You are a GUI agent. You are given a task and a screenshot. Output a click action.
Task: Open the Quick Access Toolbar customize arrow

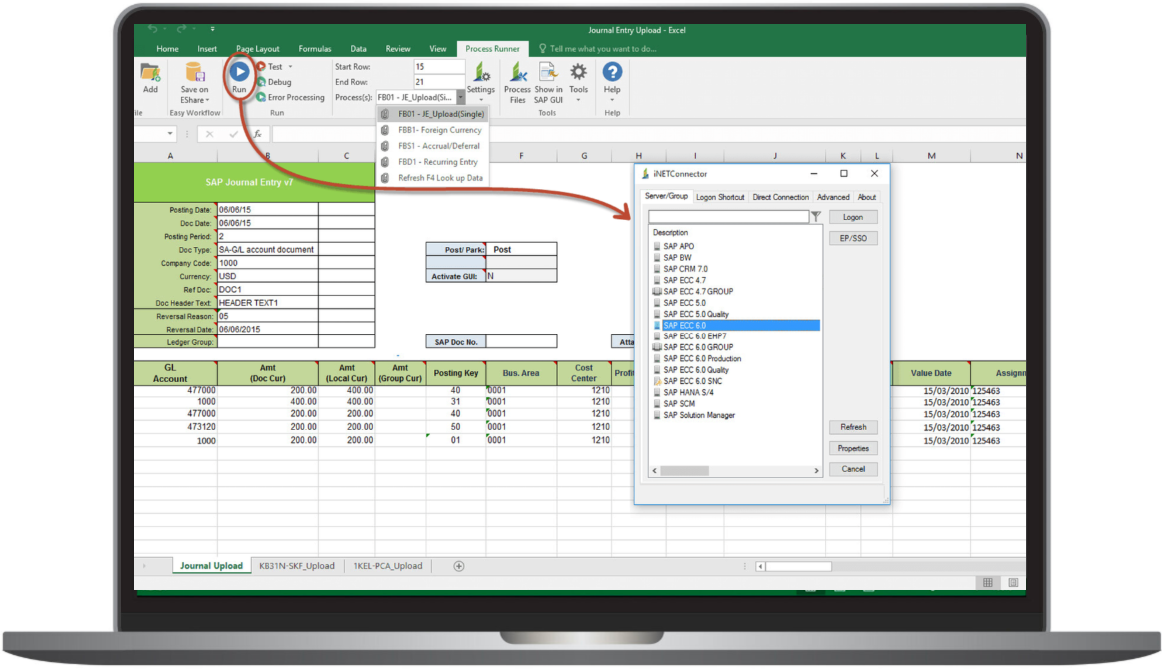[212, 29]
